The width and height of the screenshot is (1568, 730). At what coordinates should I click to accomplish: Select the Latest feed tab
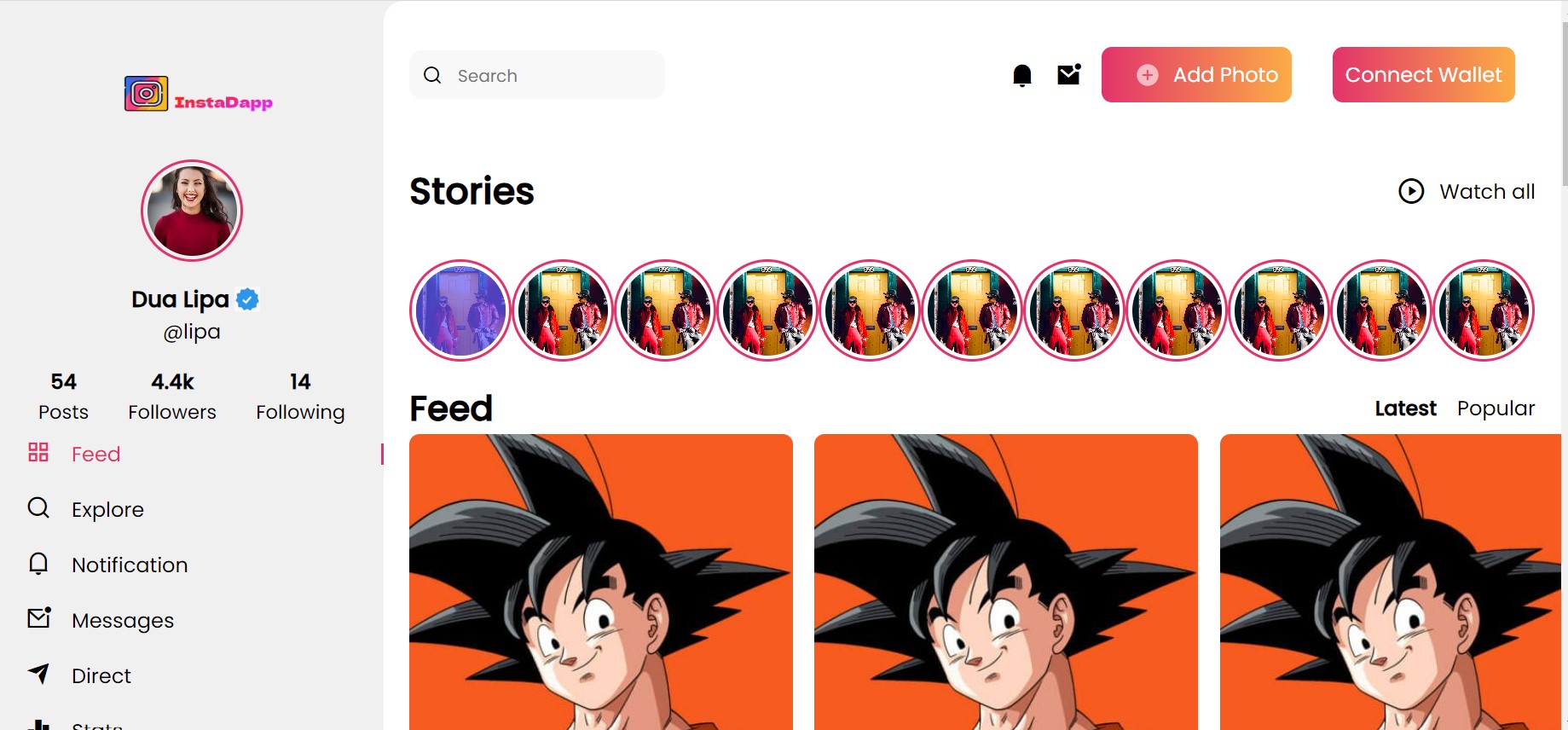pyautogui.click(x=1405, y=408)
